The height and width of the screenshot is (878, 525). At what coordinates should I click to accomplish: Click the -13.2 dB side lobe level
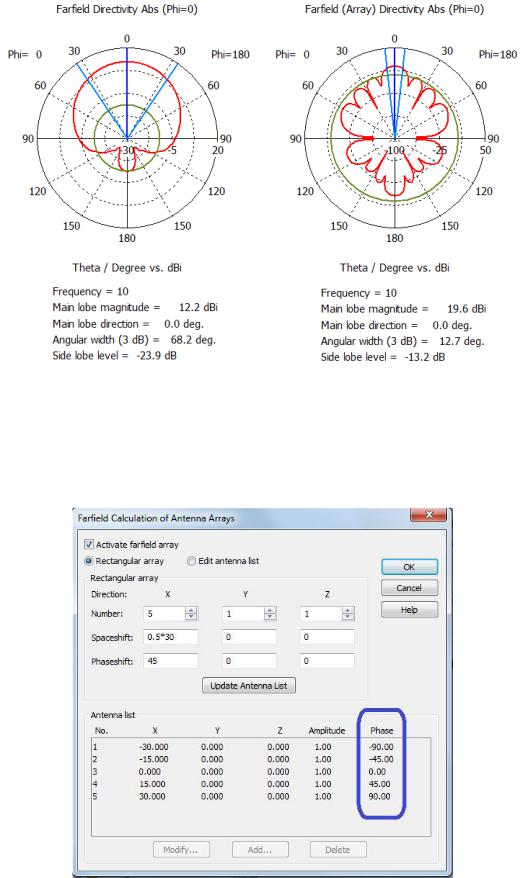tap(425, 357)
